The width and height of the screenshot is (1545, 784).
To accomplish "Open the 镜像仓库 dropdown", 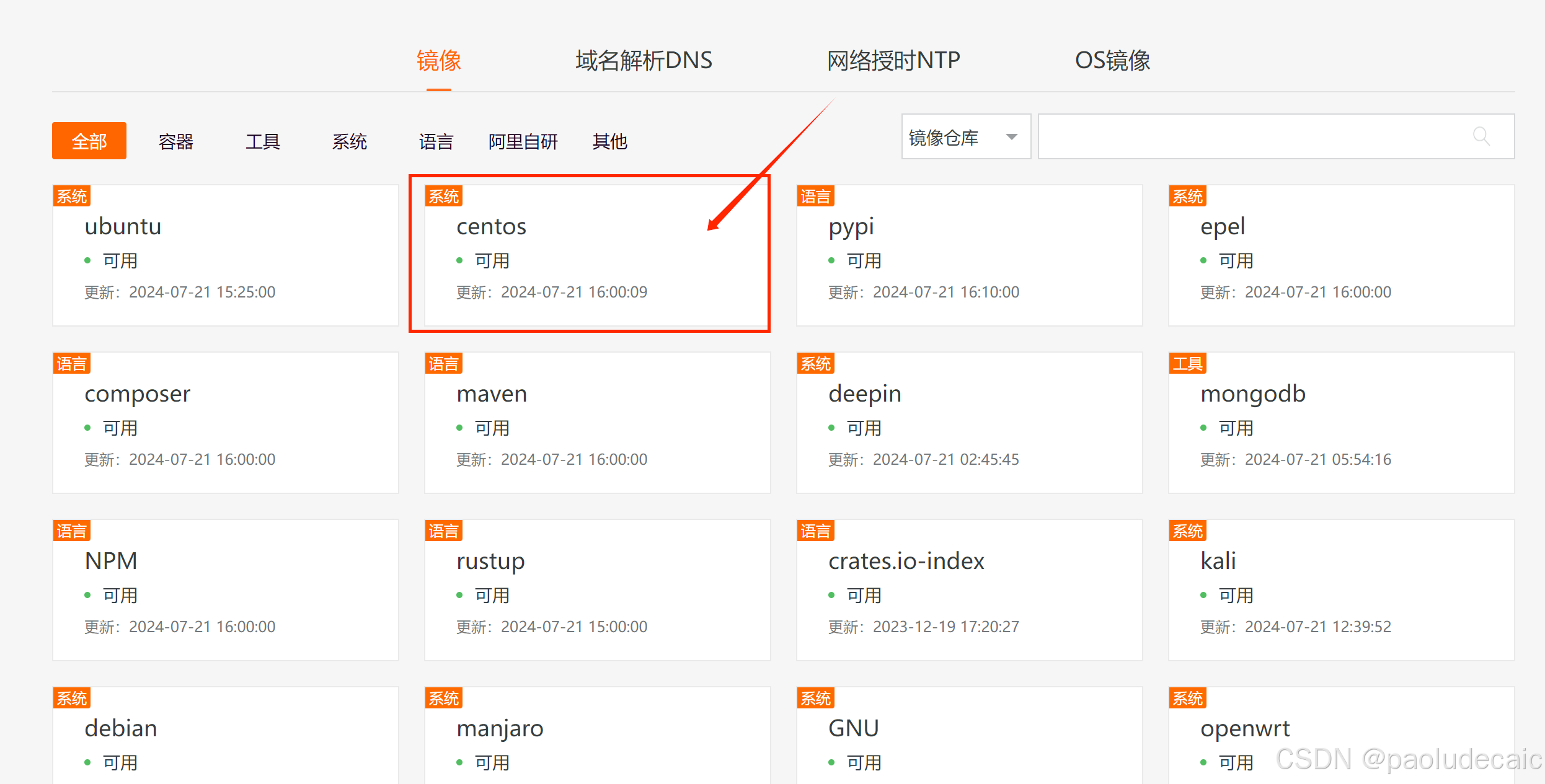I will [966, 136].
